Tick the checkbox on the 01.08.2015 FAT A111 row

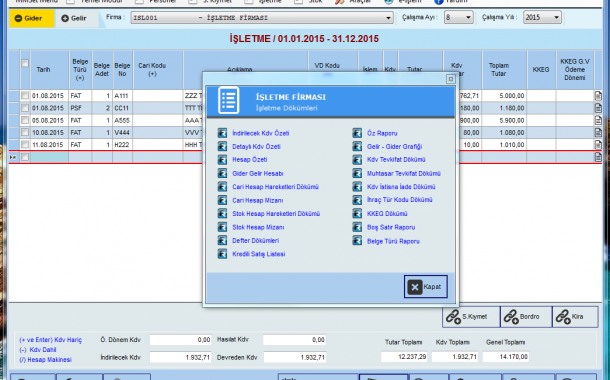[x=25, y=95]
